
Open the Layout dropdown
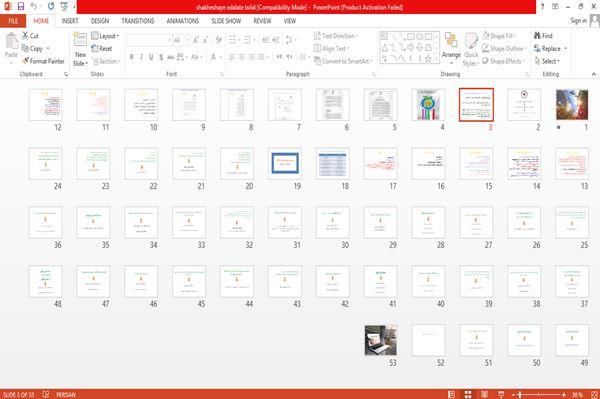(105, 36)
